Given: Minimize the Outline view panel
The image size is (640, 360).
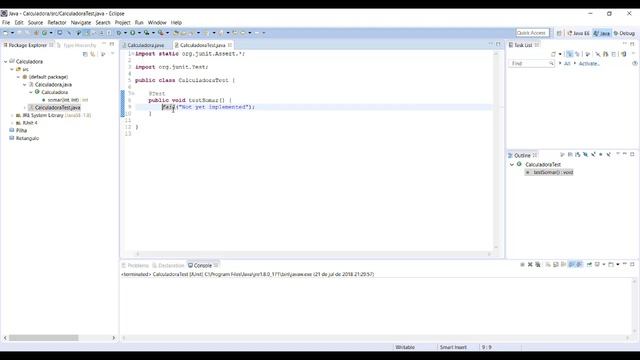Looking at the screenshot, I should tap(624, 154).
